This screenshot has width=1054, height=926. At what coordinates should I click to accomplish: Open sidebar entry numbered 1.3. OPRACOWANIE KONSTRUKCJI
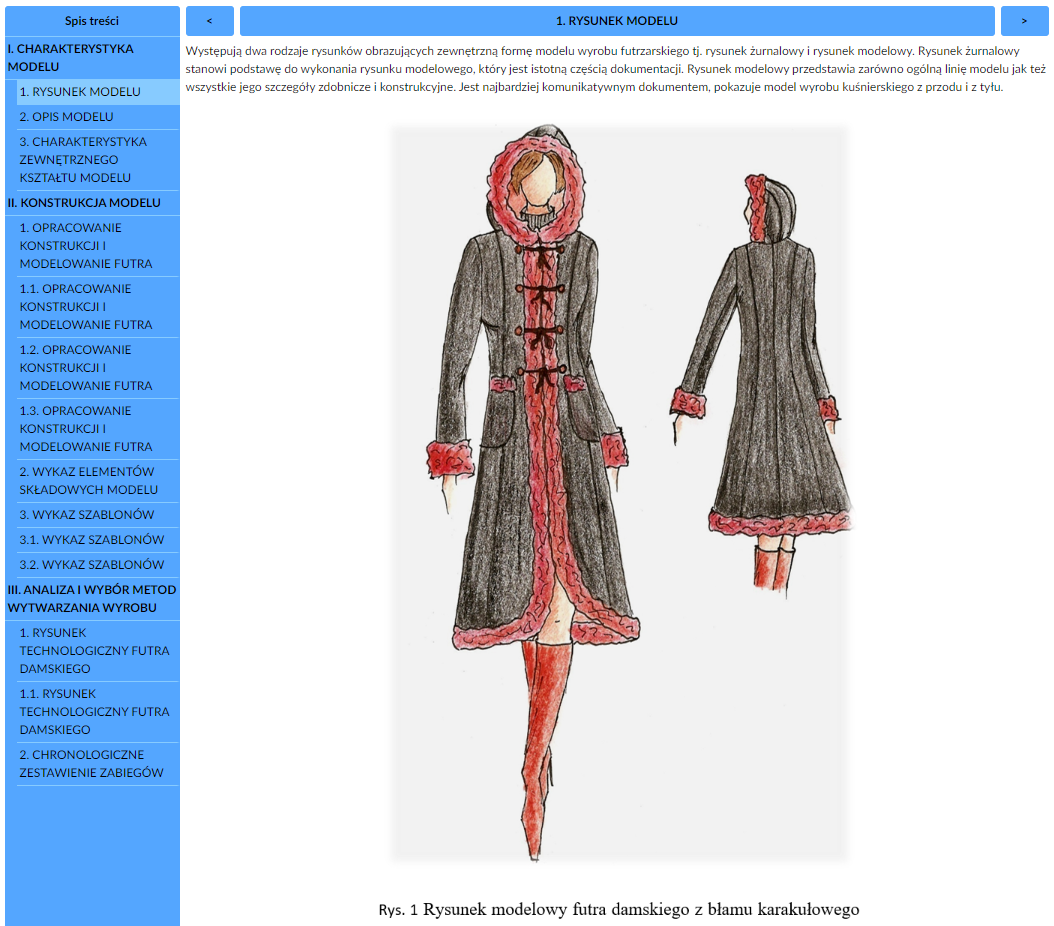[x=98, y=429]
